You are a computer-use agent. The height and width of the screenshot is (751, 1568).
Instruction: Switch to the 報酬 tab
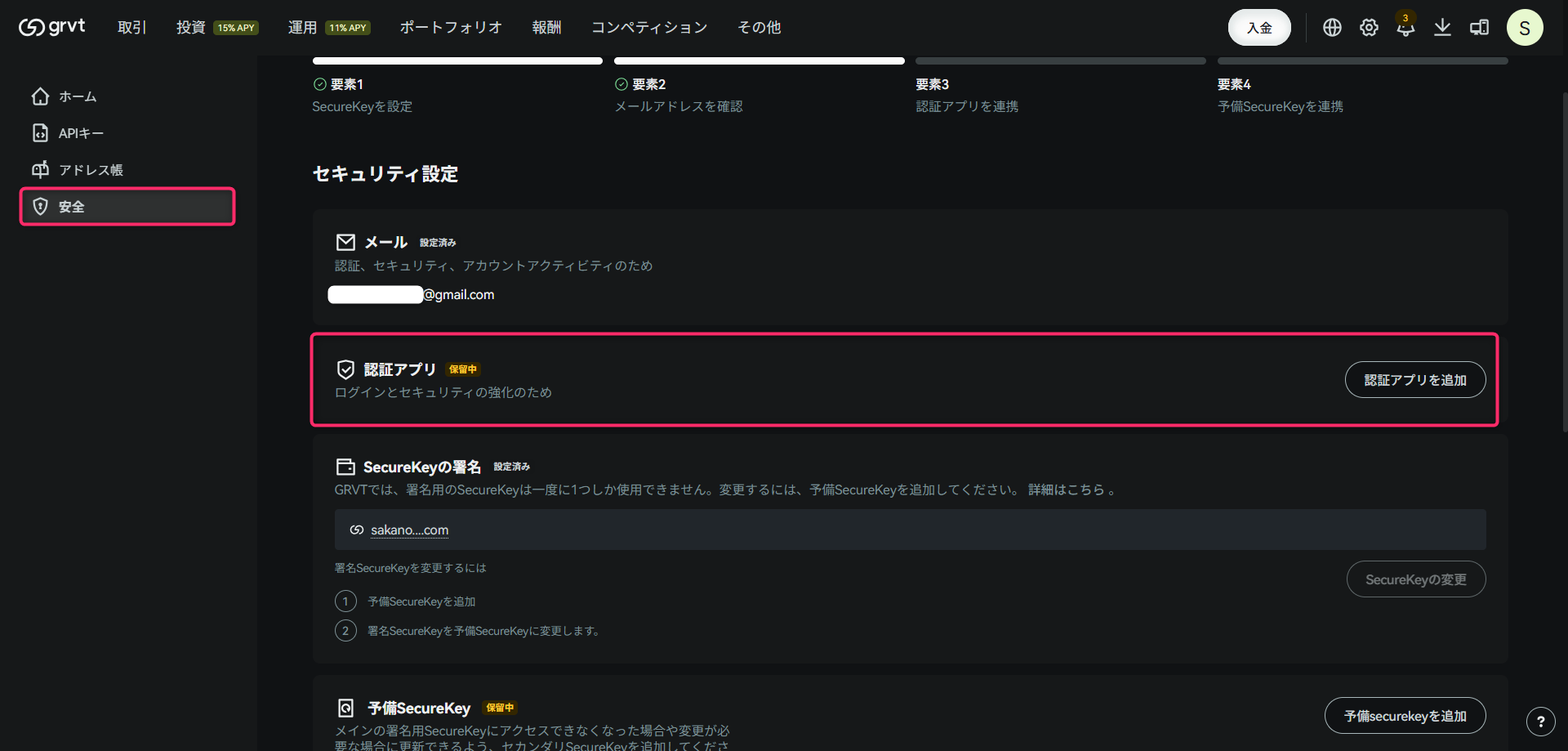(546, 27)
